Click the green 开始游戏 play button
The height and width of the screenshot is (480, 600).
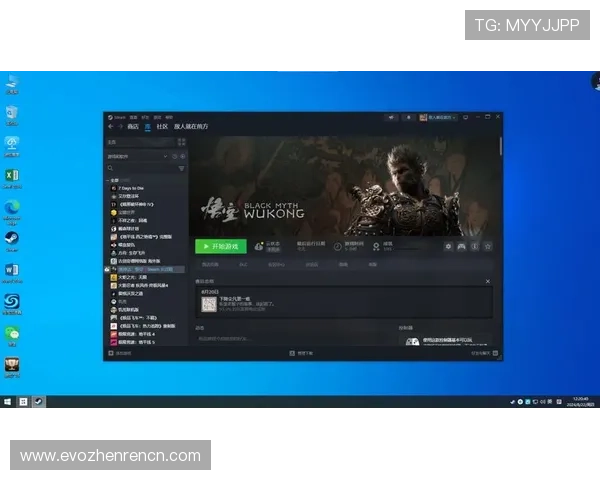point(220,246)
